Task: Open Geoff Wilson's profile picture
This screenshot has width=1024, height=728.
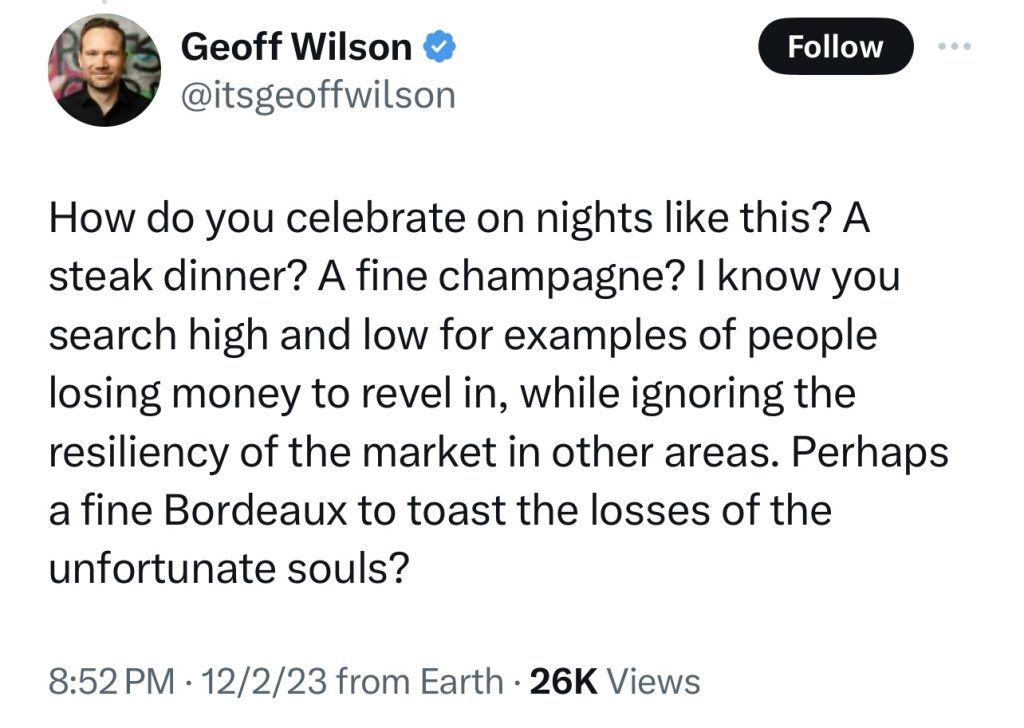Action: [x=104, y=70]
